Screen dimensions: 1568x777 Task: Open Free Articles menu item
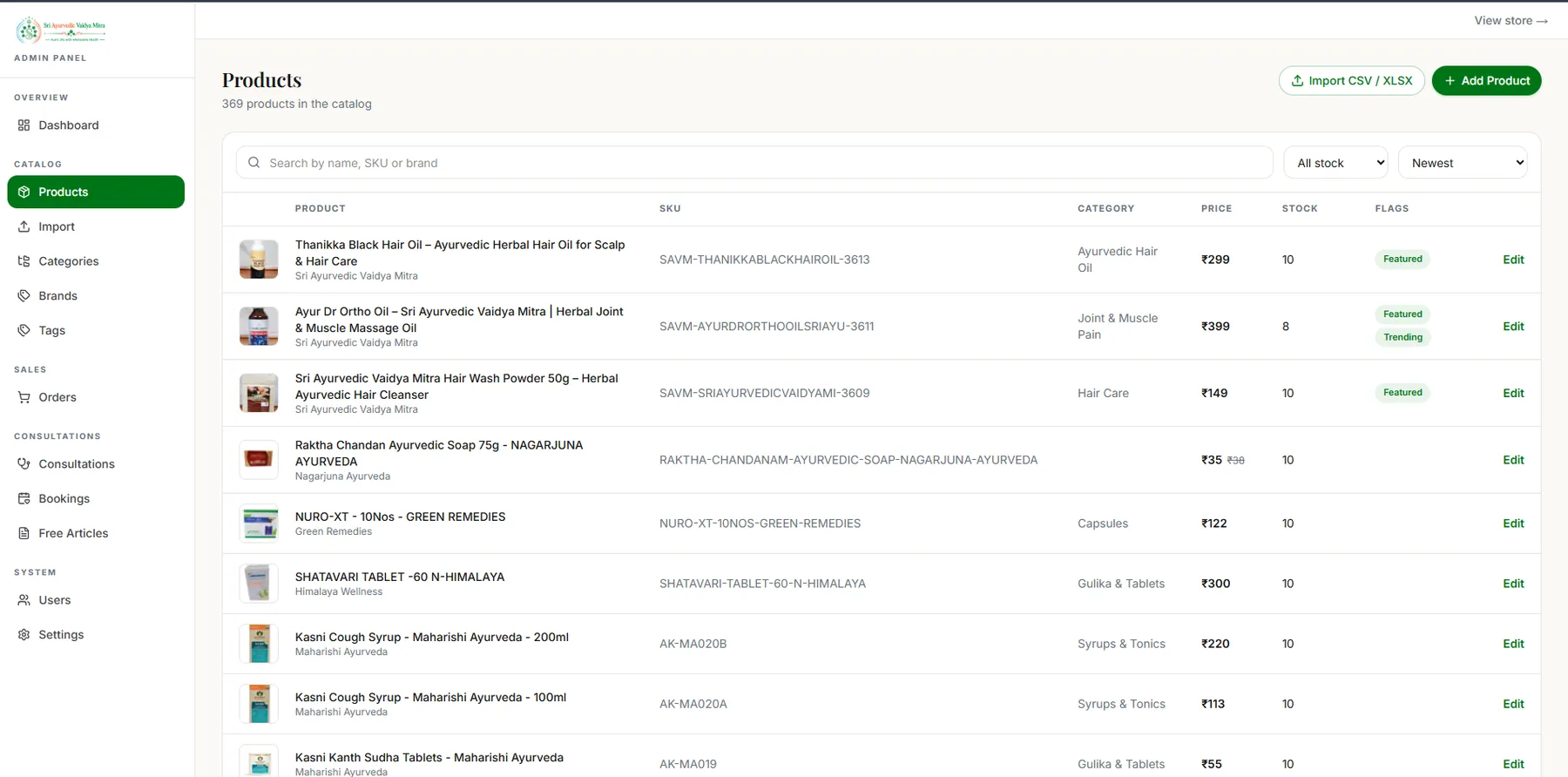click(96, 533)
